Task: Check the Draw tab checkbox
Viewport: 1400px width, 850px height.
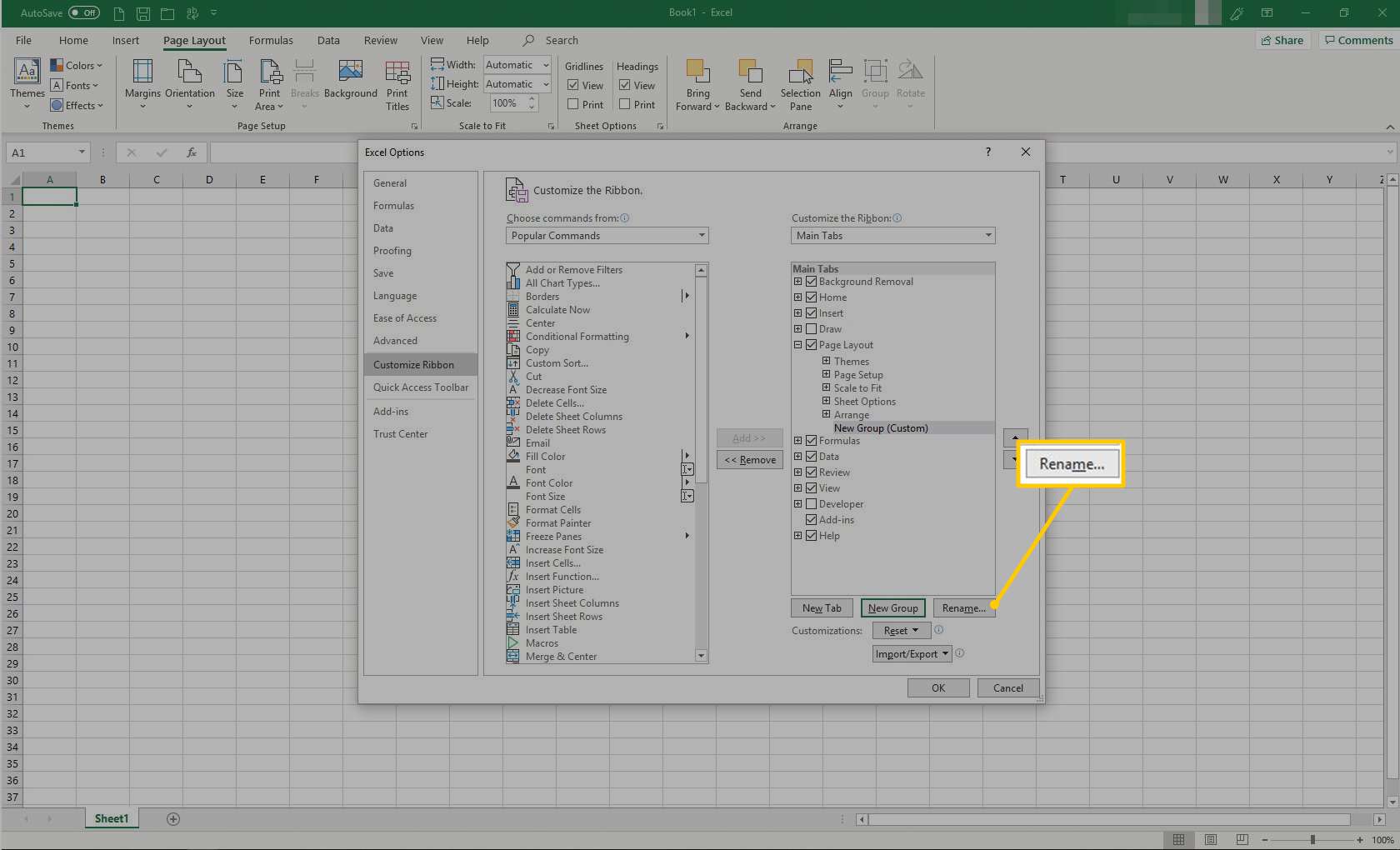Action: click(x=811, y=329)
